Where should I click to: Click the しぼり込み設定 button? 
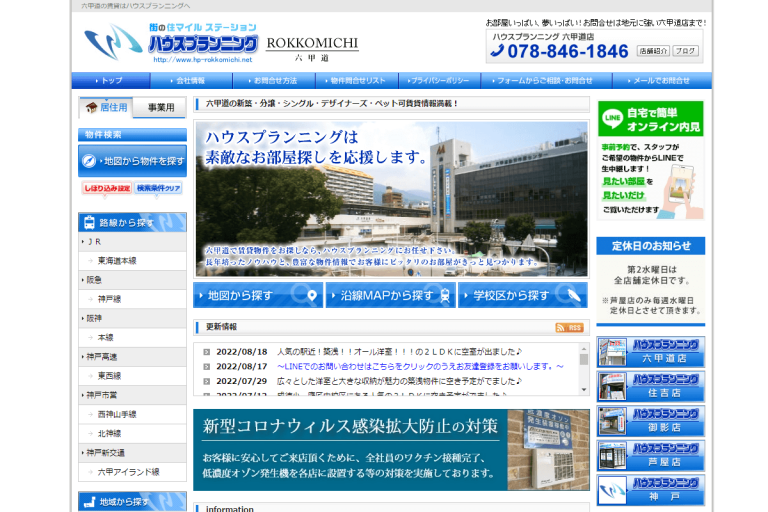[x=106, y=188]
